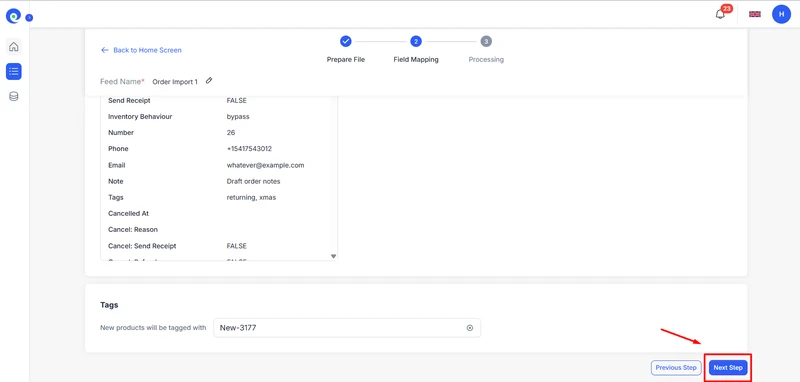
Task: Click Draft order notes value
Action: tap(253, 181)
